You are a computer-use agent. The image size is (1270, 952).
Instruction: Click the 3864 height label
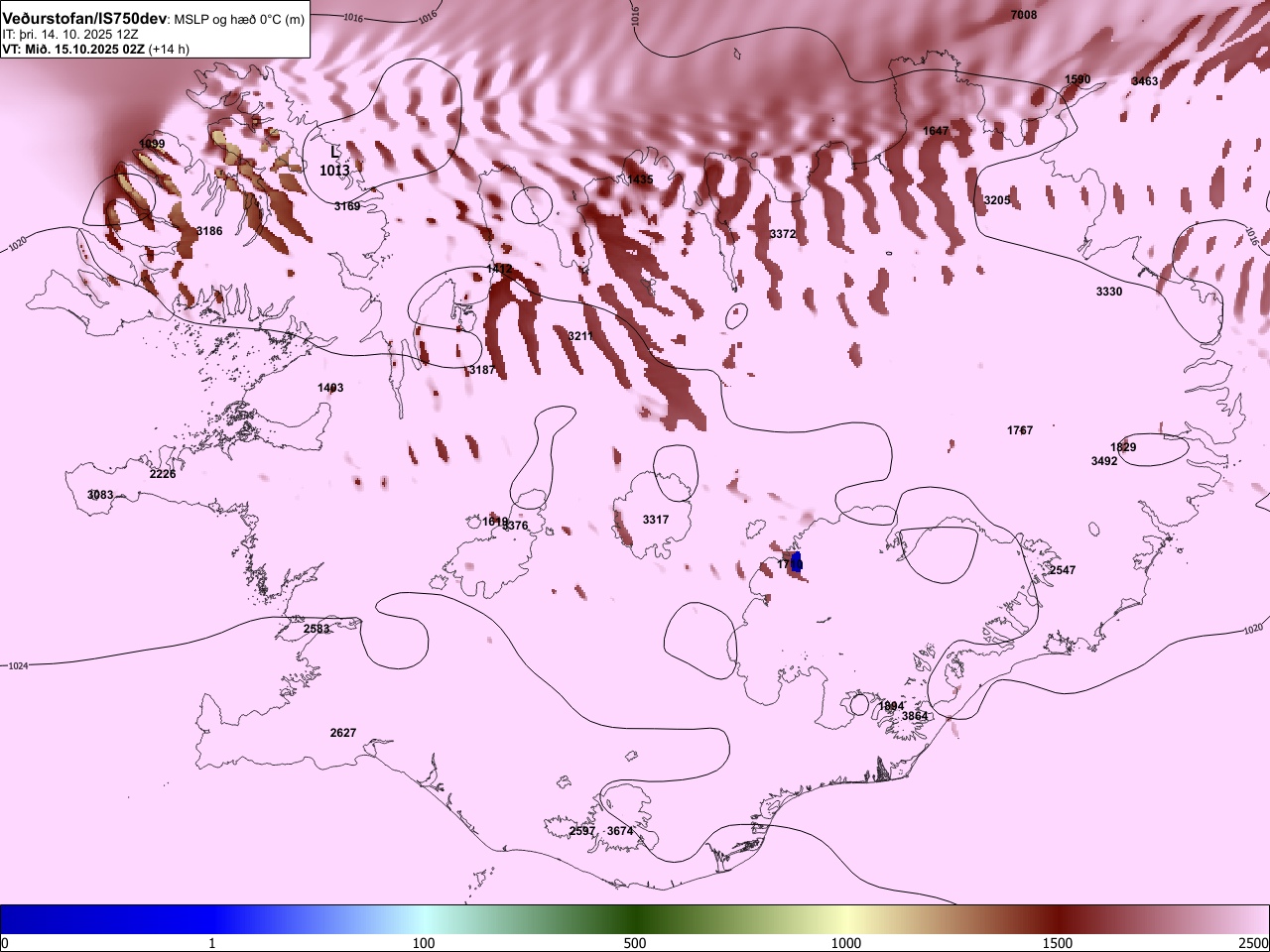[915, 716]
